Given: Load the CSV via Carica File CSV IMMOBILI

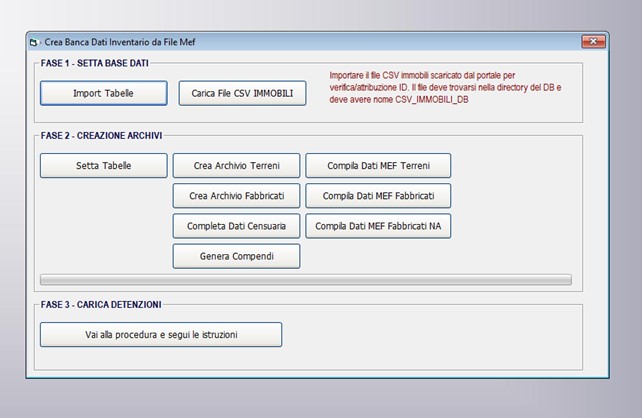Looking at the screenshot, I should pos(242,93).
